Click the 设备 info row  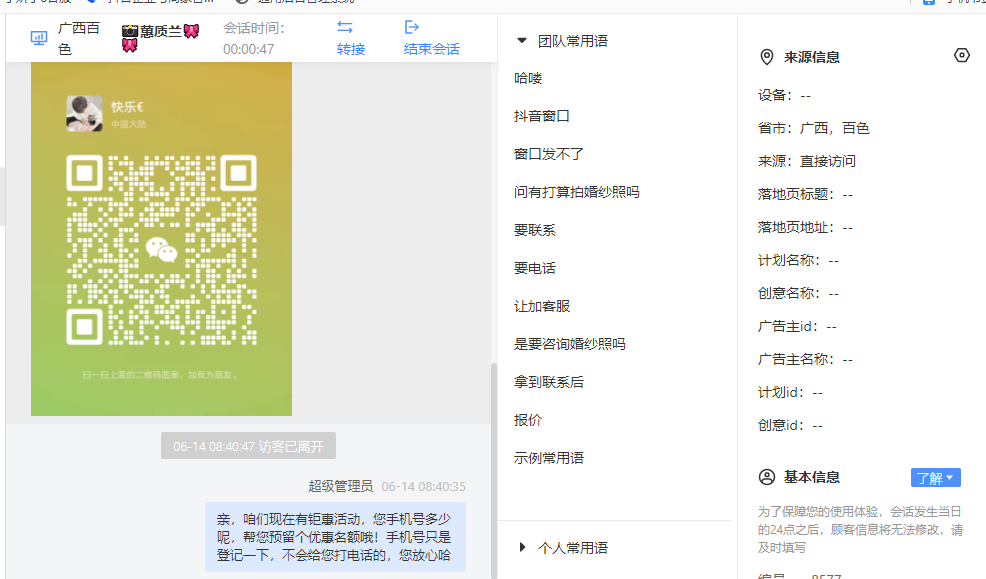point(785,96)
